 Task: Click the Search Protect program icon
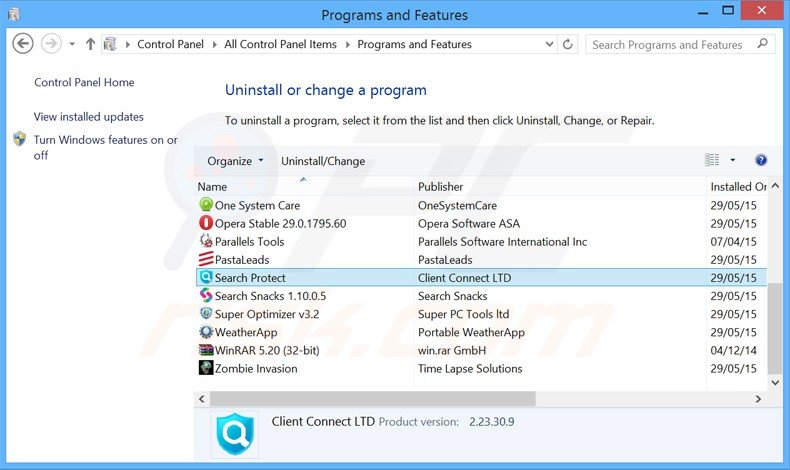(206, 278)
